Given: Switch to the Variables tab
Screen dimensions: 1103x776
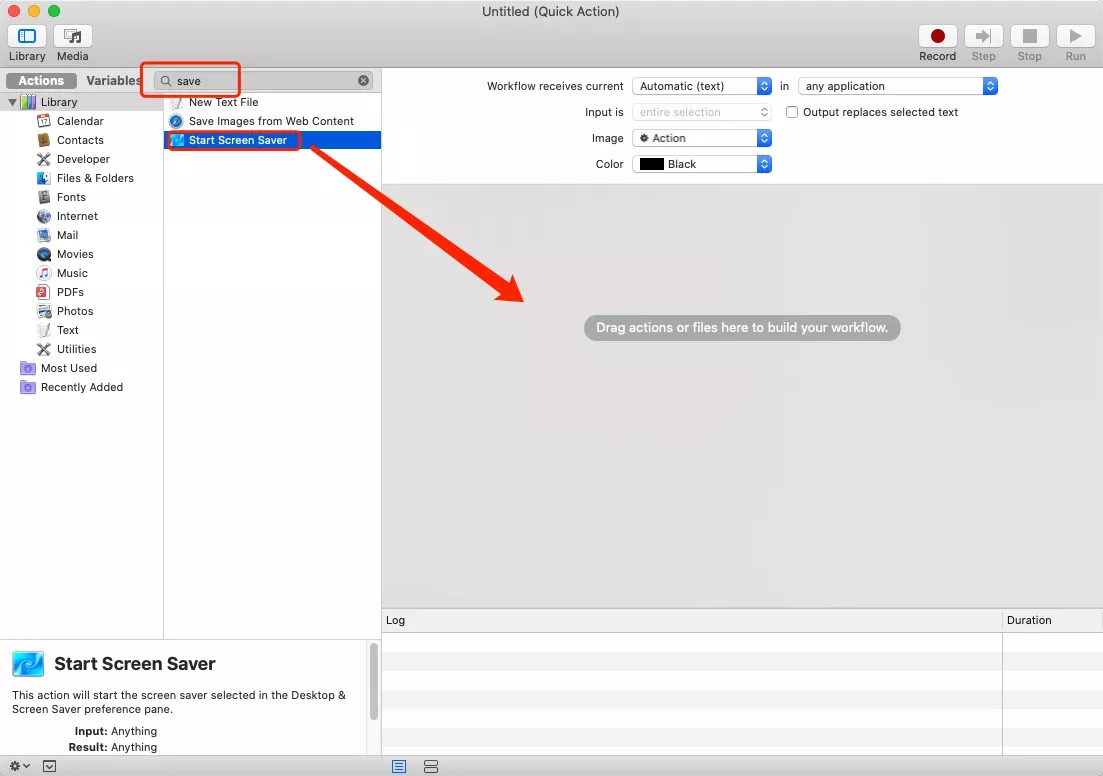Looking at the screenshot, I should coord(113,81).
